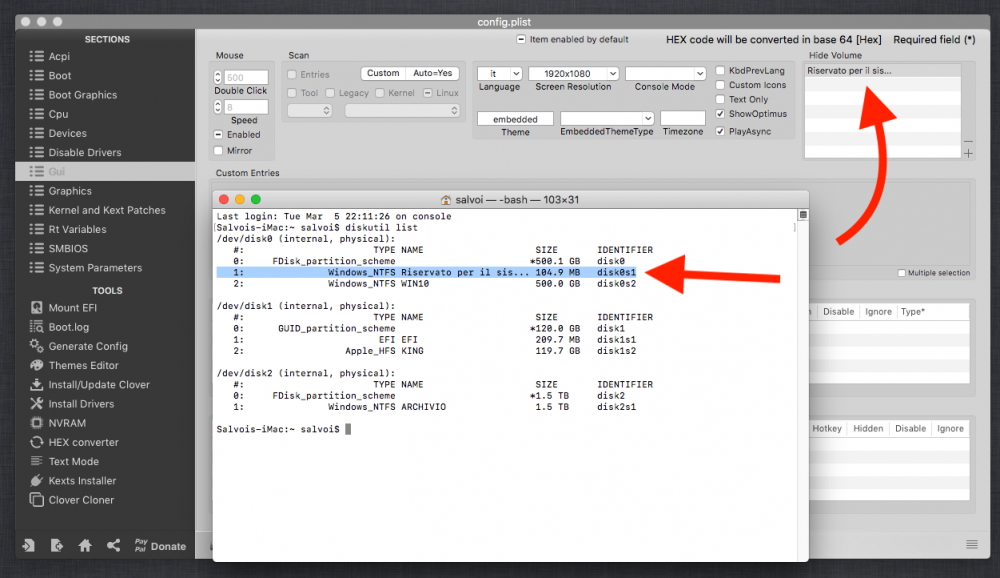This screenshot has width=1000, height=578.
Task: Click the PayPal Donate button
Action: (x=160, y=545)
